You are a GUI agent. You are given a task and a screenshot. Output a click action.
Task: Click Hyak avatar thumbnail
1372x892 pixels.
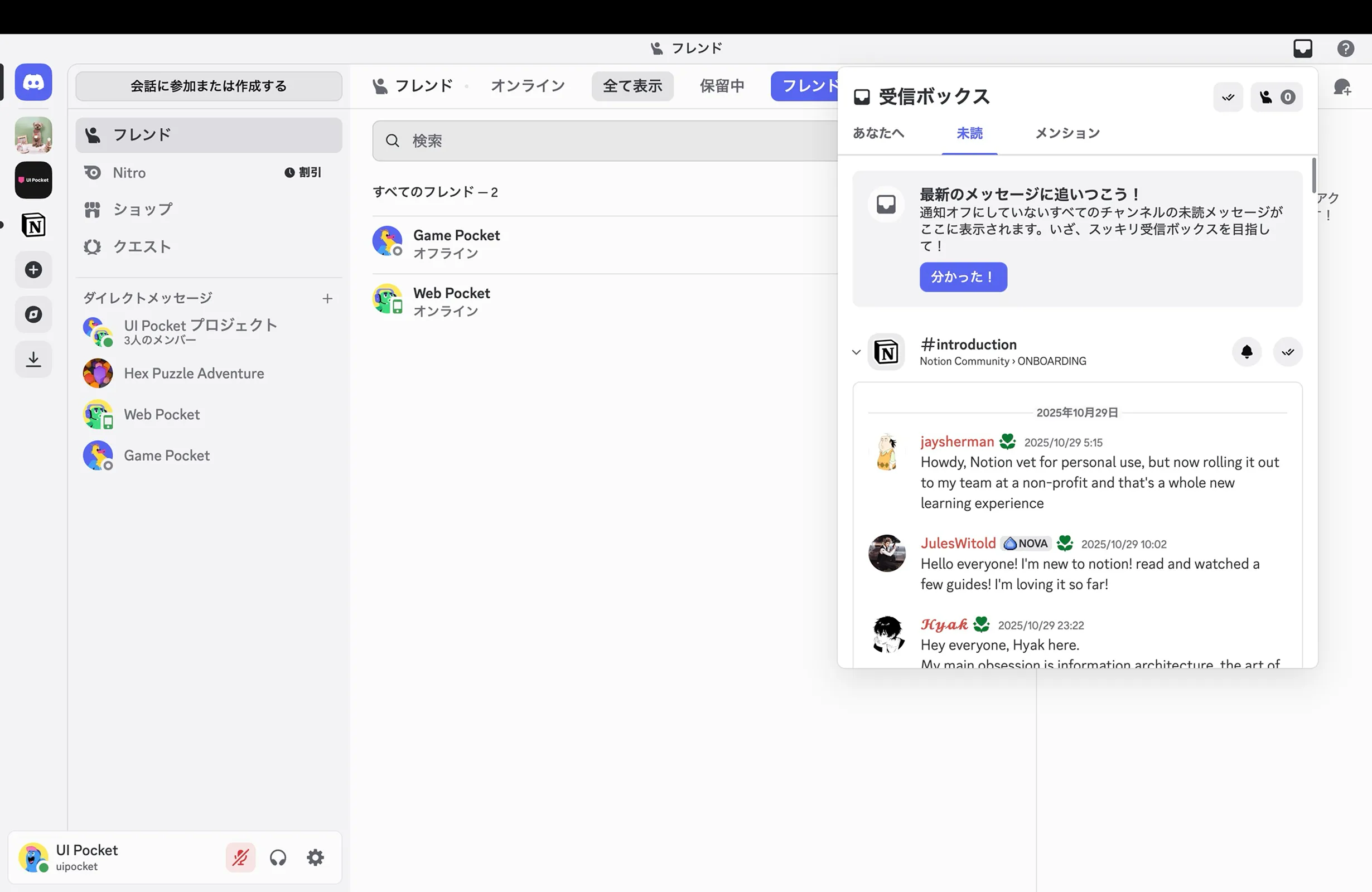point(887,634)
